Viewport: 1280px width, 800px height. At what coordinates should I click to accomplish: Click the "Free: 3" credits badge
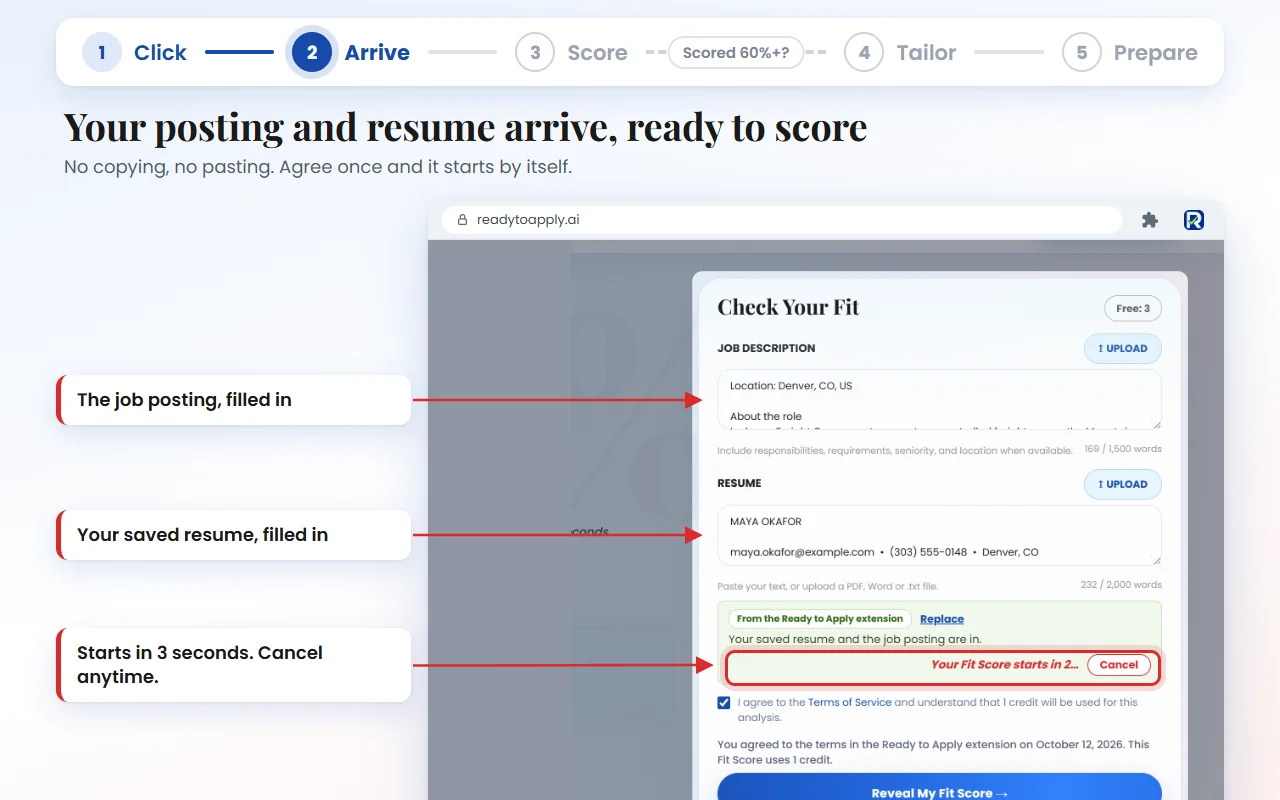pyautogui.click(x=1133, y=308)
